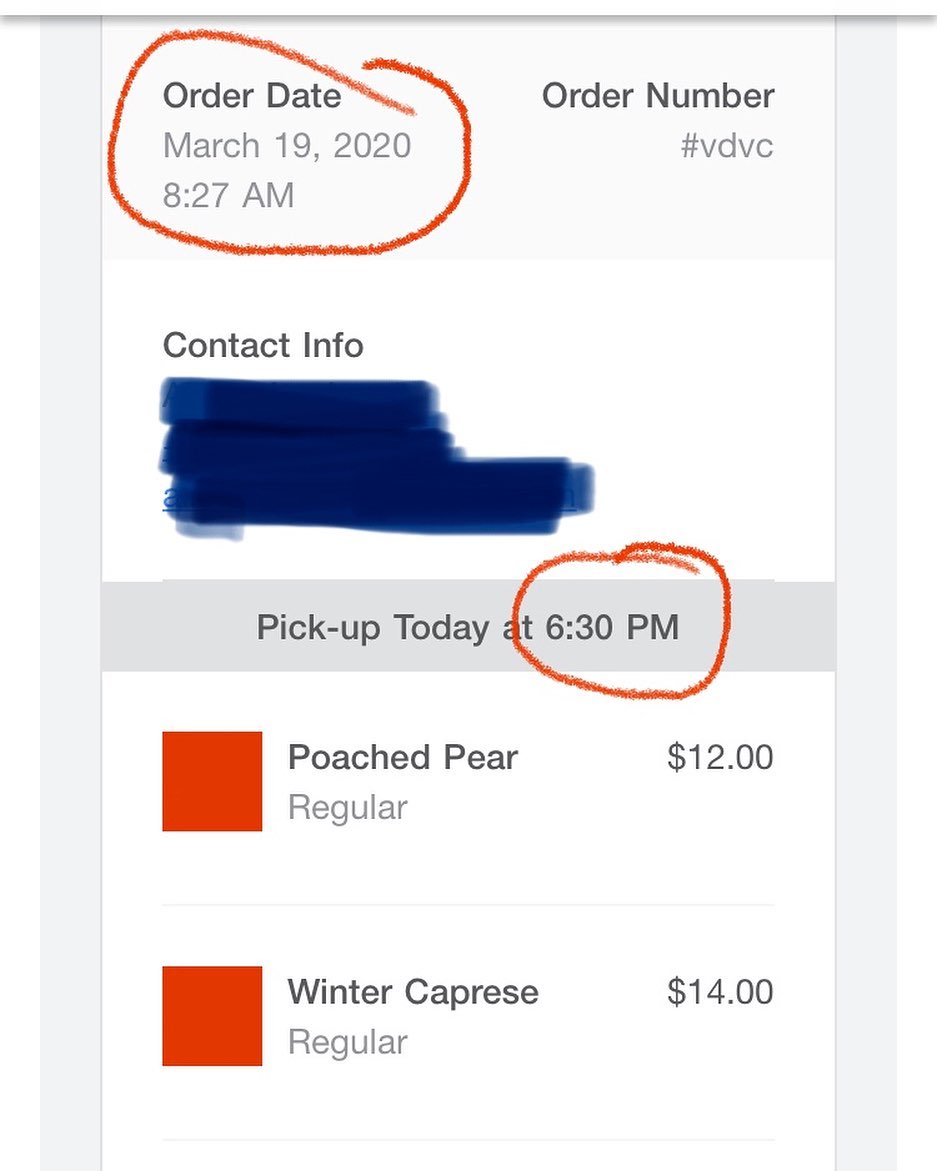Click the orange thumbnail beside Poached Pear

pyautogui.click(x=212, y=781)
